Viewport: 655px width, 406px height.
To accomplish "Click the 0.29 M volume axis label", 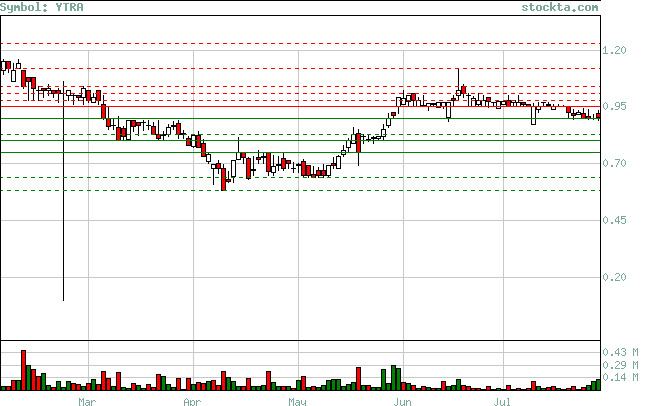I will click(x=620, y=365).
